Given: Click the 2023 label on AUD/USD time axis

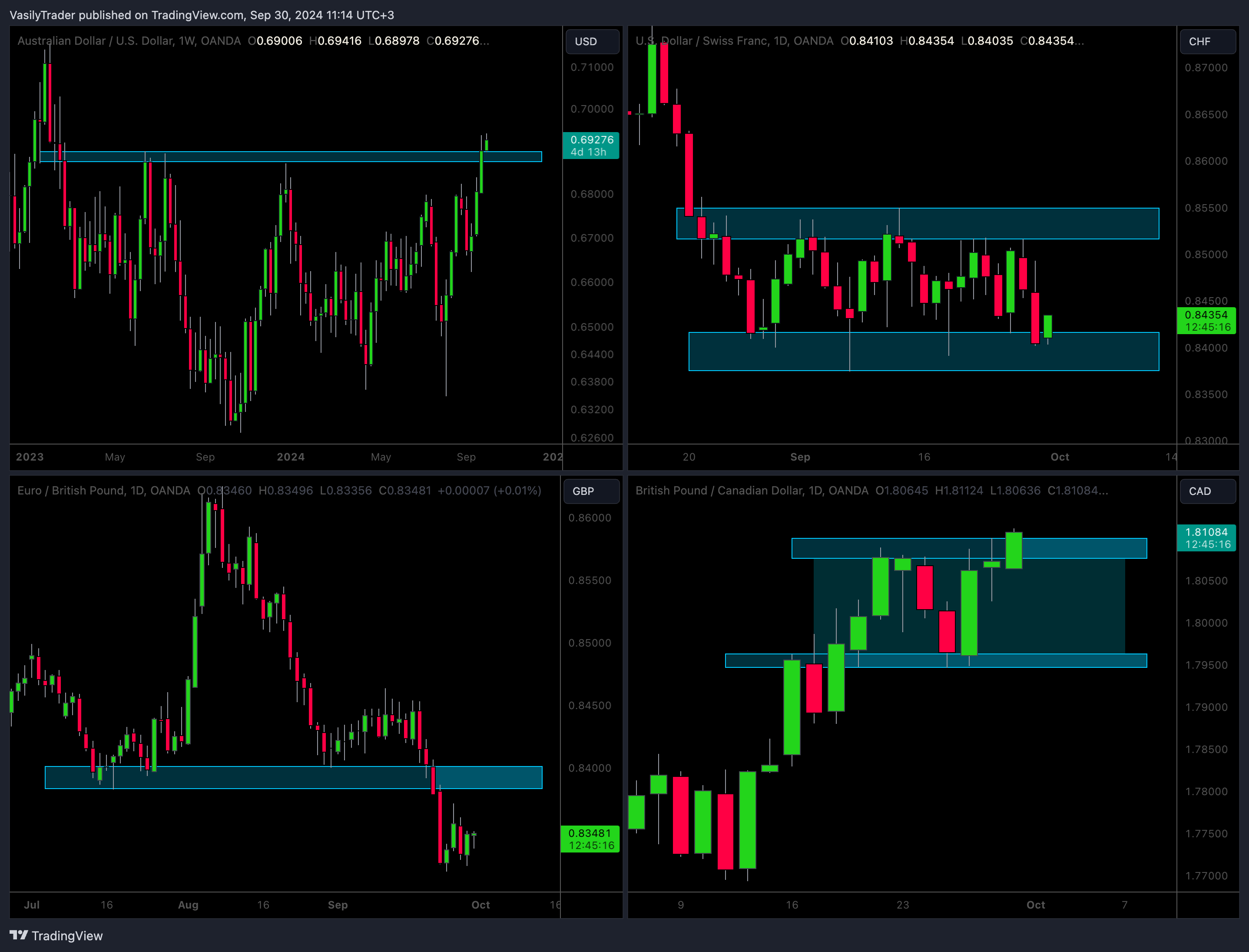Looking at the screenshot, I should pyautogui.click(x=30, y=457).
